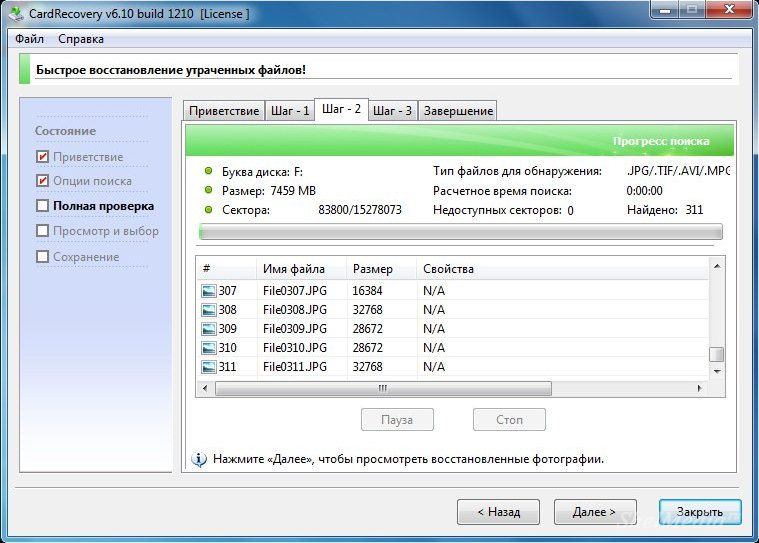The height and width of the screenshot is (543, 759).
Task: Toggle the Приветствие status checkbox
Action: click(x=43, y=157)
